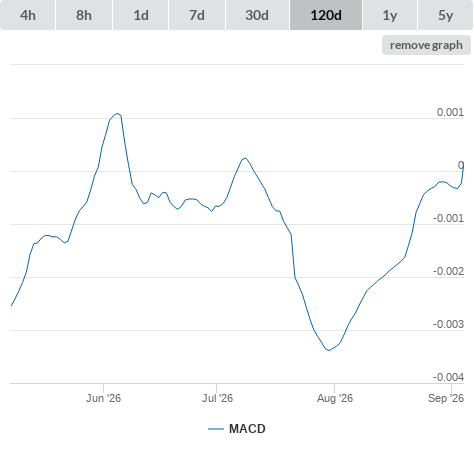Switch chart to 30d range
This screenshot has width=474, height=455.
click(x=257, y=15)
